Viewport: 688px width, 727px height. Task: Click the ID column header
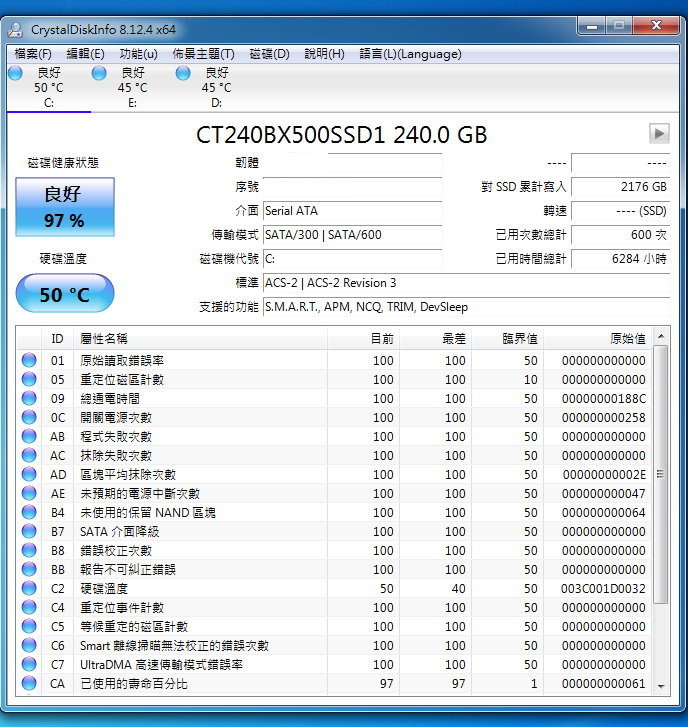coord(57,338)
